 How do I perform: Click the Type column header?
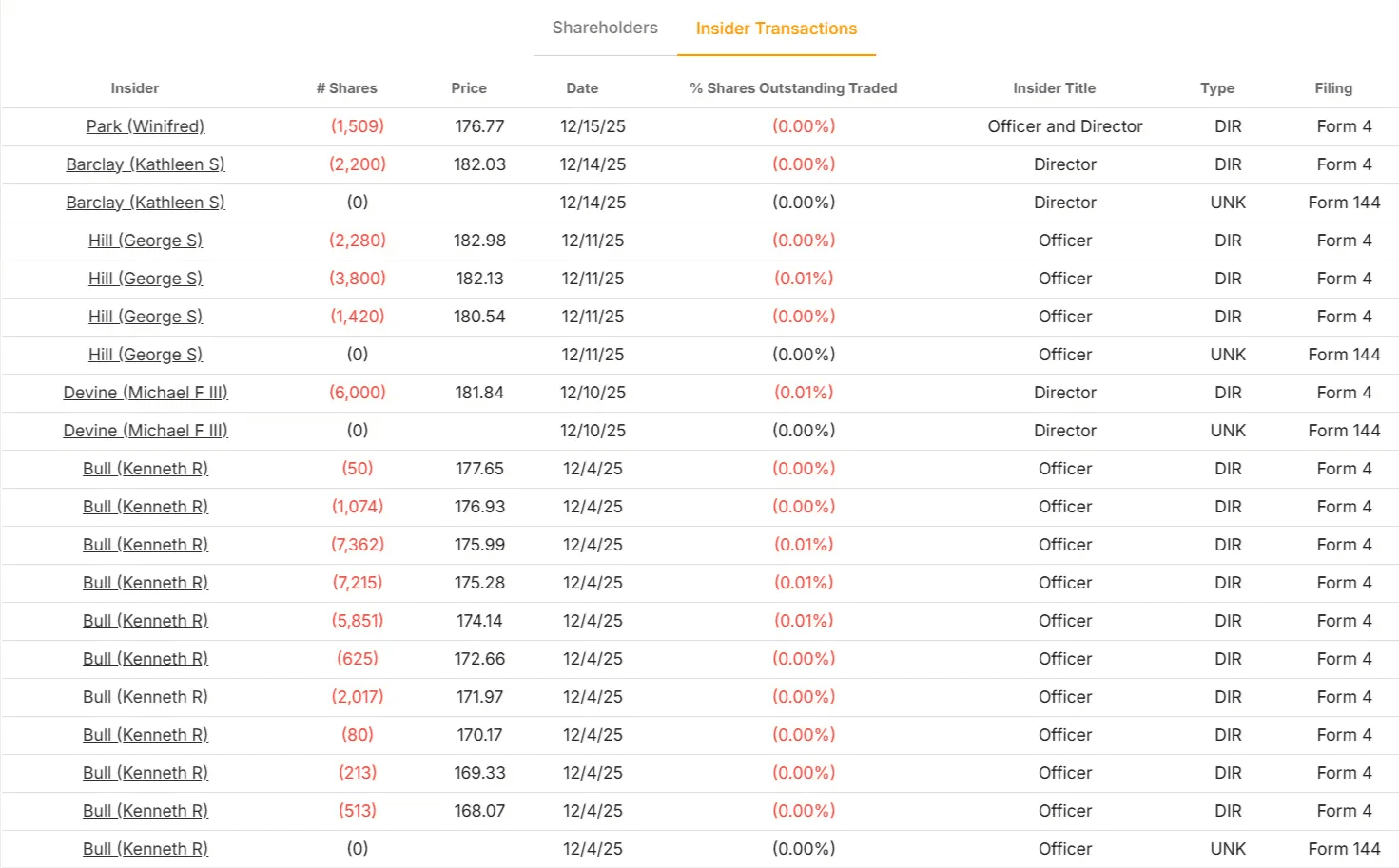(x=1217, y=88)
